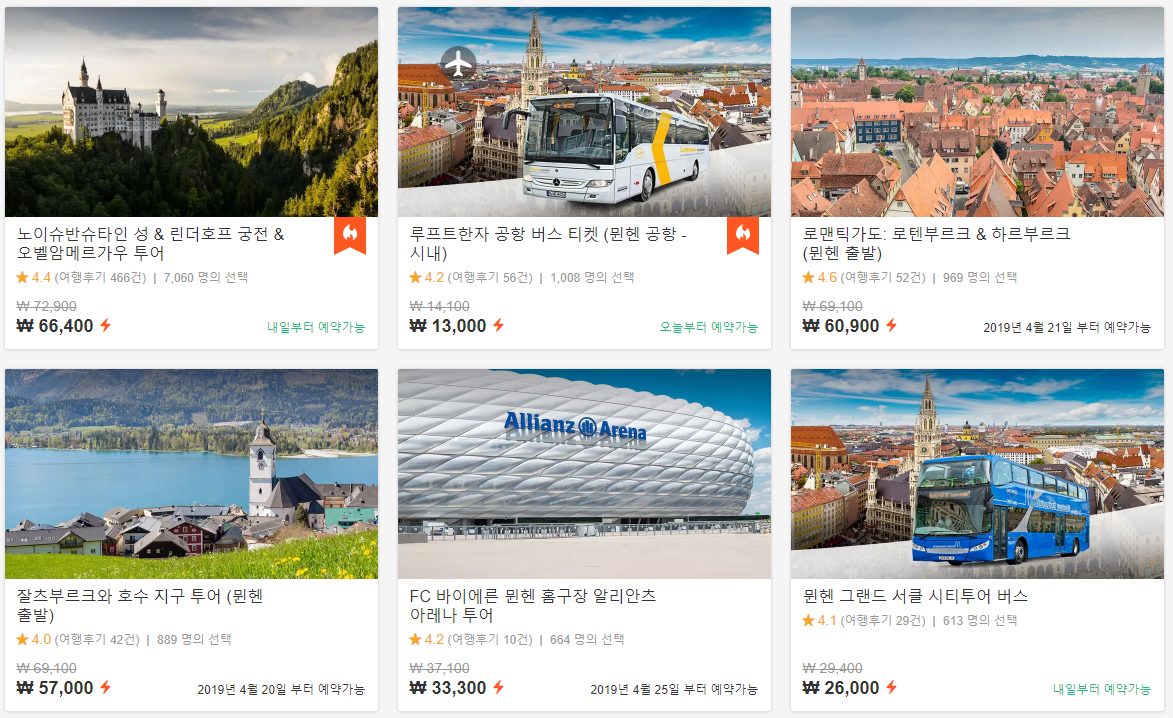This screenshot has height=718, width=1173.
Task: Click lightning bolt next to ₩ 33,300 price
Action: pos(498,687)
